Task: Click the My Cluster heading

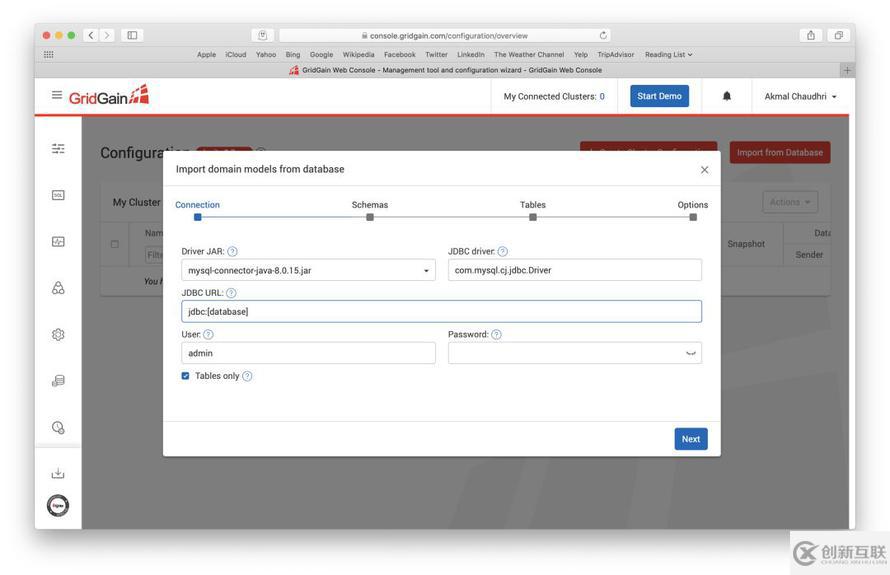Action: click(136, 202)
